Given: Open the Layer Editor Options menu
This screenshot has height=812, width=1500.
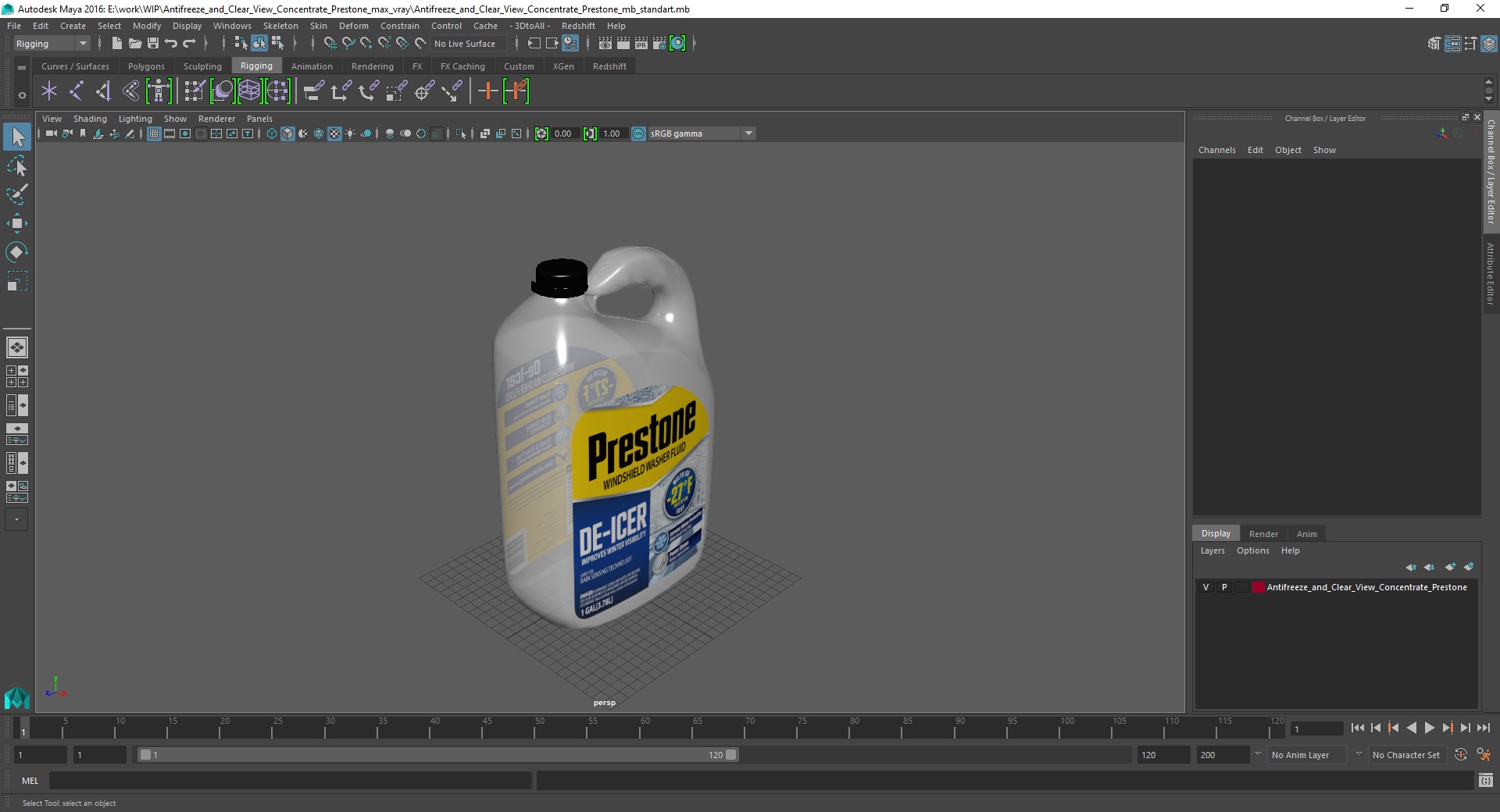Looking at the screenshot, I should (x=1252, y=550).
